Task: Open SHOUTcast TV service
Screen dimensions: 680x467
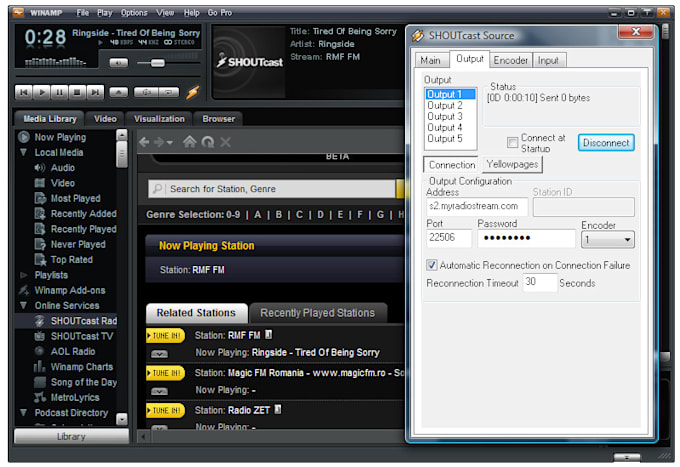Action: coord(82,336)
